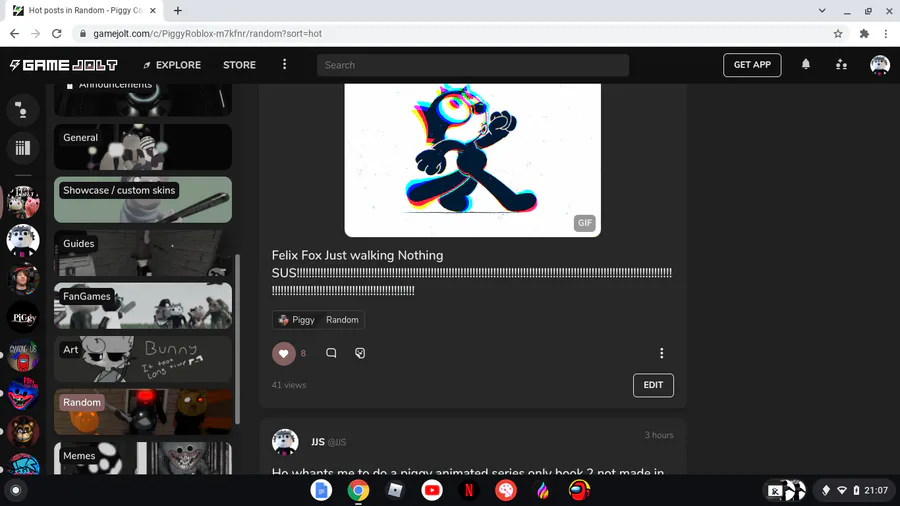Open user avatar account menu

coord(879,65)
